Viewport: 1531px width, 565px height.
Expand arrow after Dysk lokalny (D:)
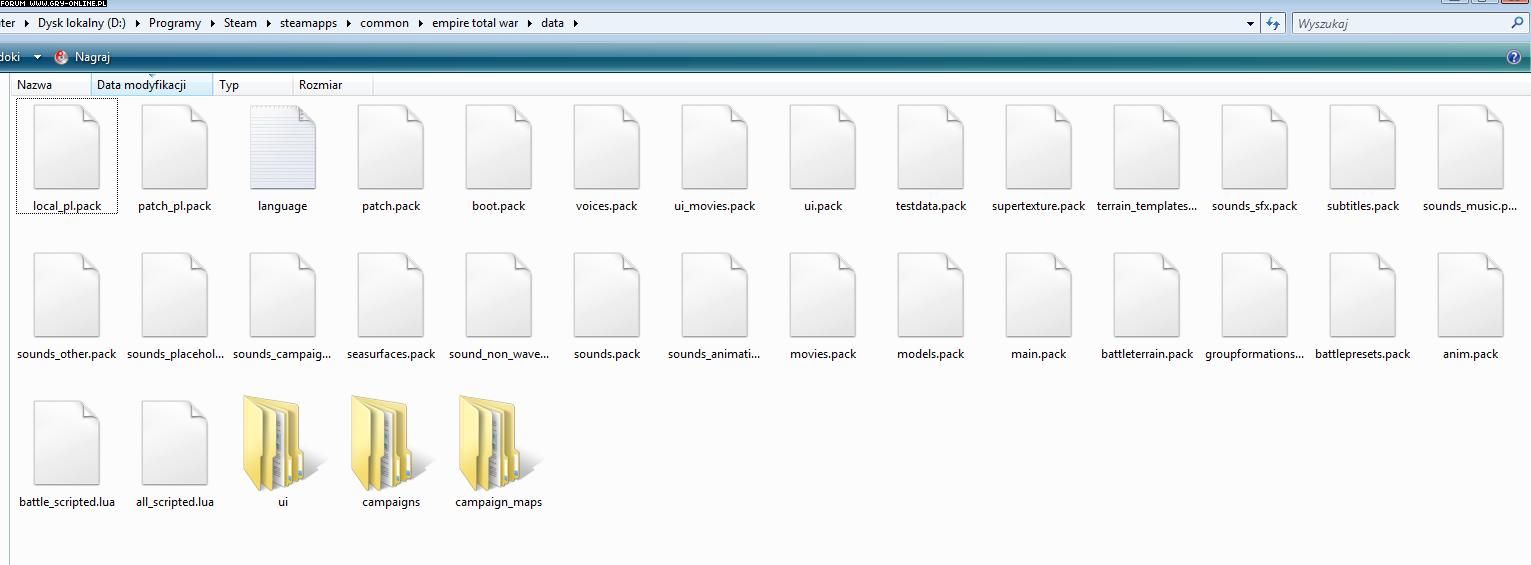137,23
